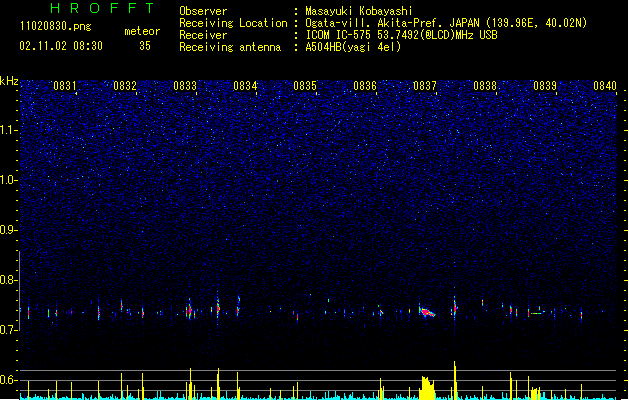The height and width of the screenshot is (400, 629).
Task: Click the meteor count 35
Action: [x=145, y=46]
